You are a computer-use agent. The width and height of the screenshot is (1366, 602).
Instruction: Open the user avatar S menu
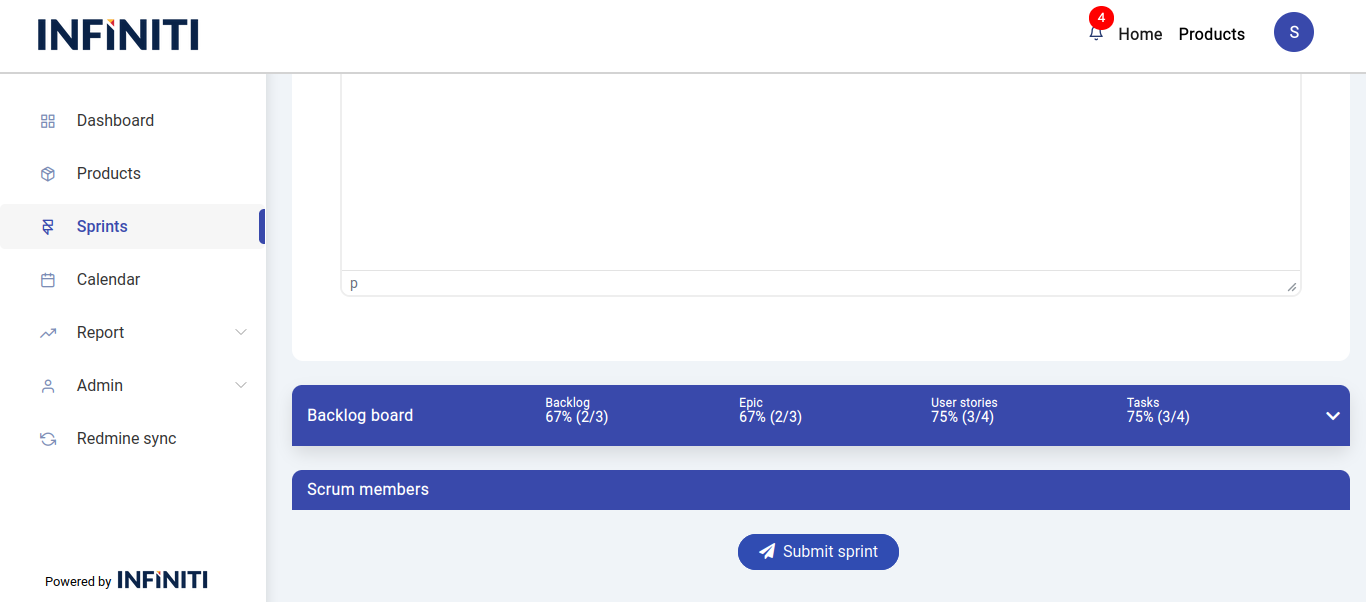coord(1293,32)
